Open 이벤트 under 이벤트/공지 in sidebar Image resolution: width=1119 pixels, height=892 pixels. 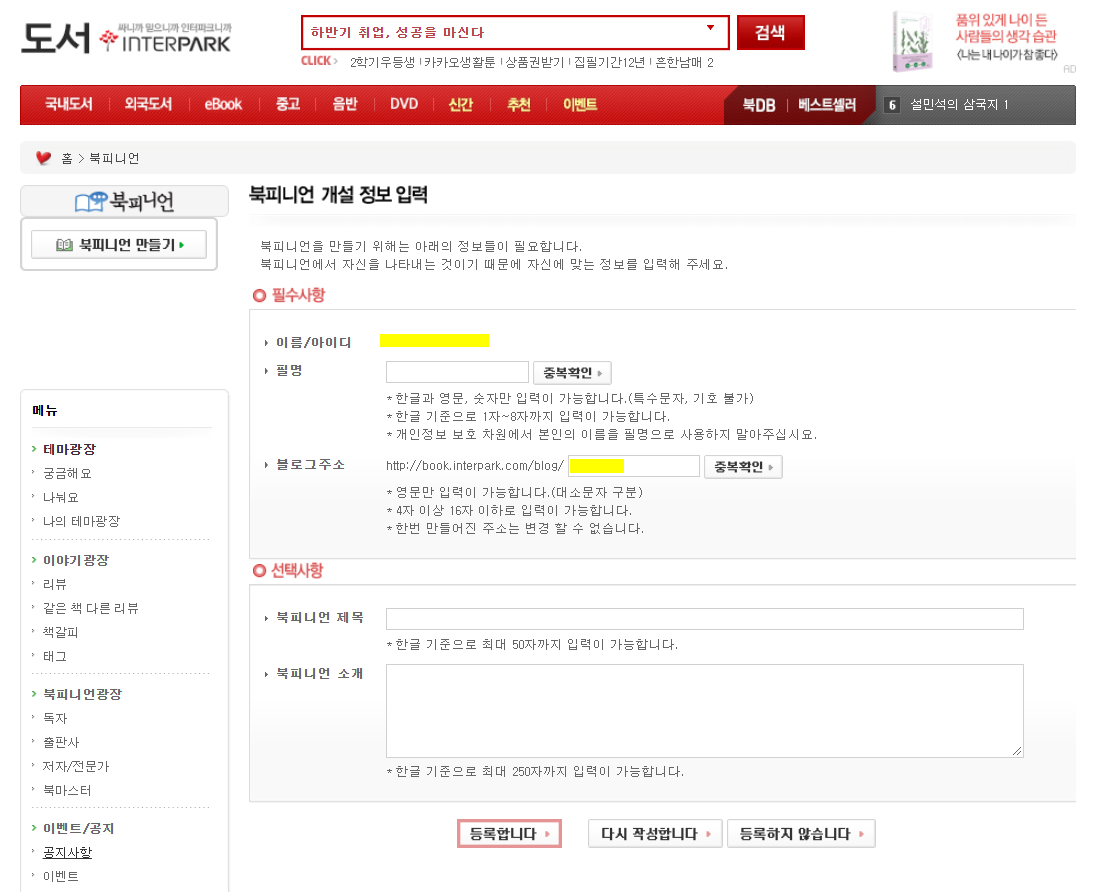click(61, 876)
